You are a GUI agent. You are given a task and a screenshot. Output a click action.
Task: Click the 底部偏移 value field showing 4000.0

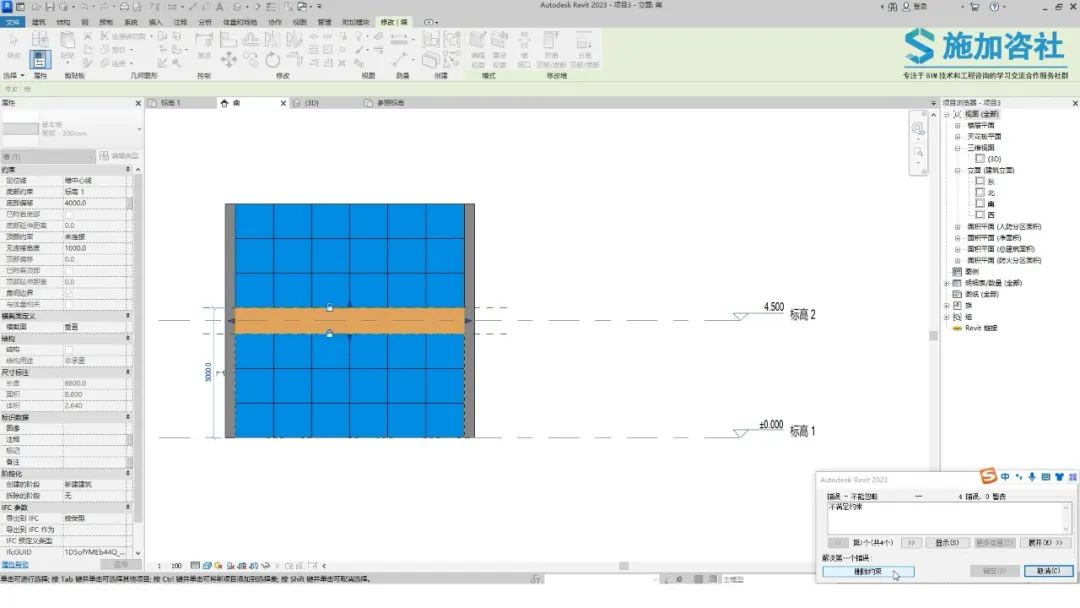tap(94, 203)
